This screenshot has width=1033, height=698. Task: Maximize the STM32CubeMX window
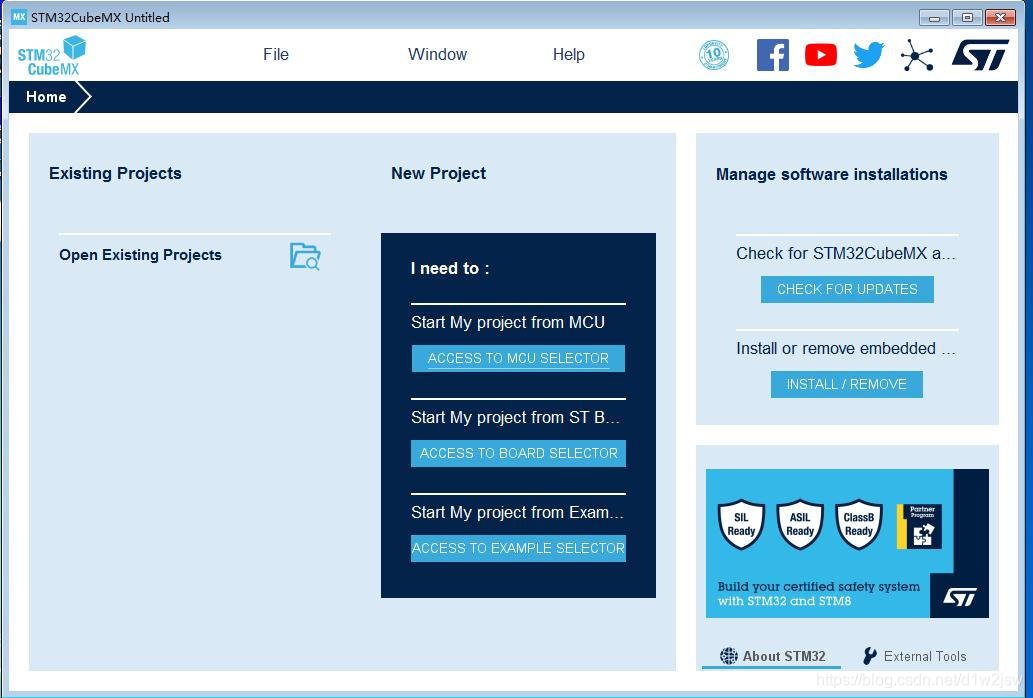pos(967,18)
